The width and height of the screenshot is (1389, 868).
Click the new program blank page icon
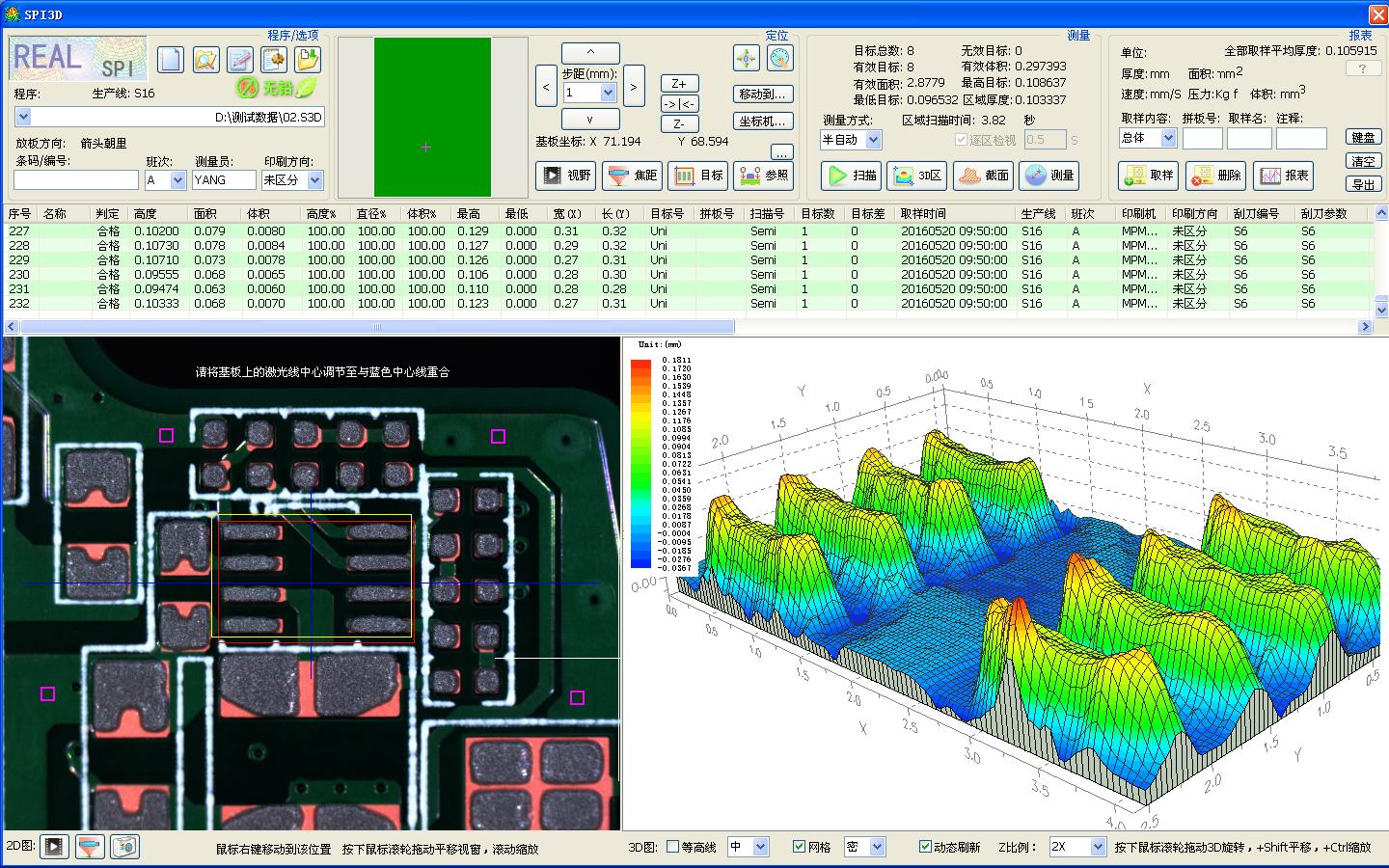click(x=170, y=60)
